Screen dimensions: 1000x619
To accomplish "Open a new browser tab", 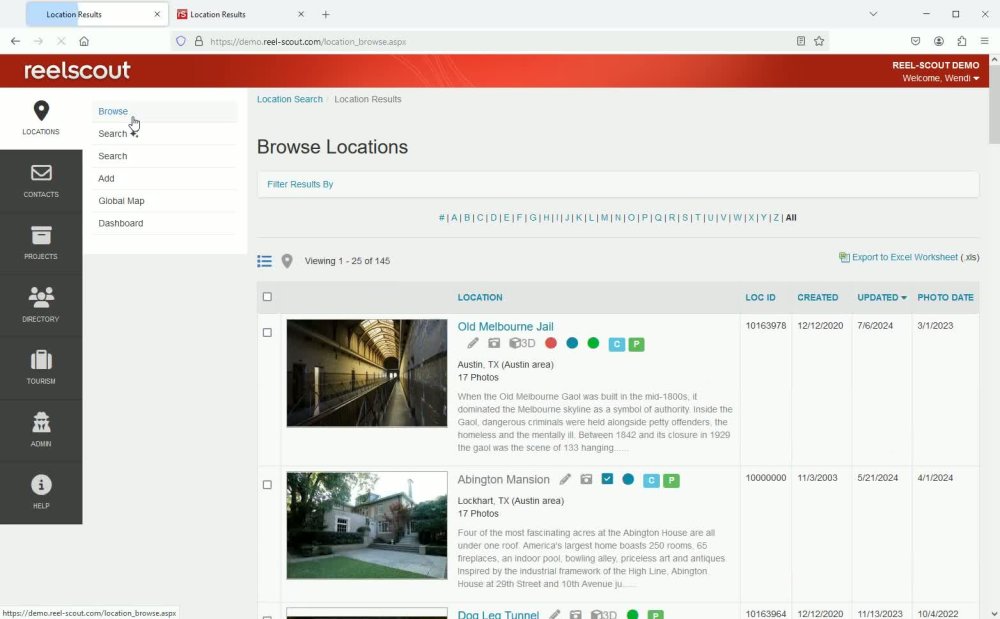I will (325, 14).
